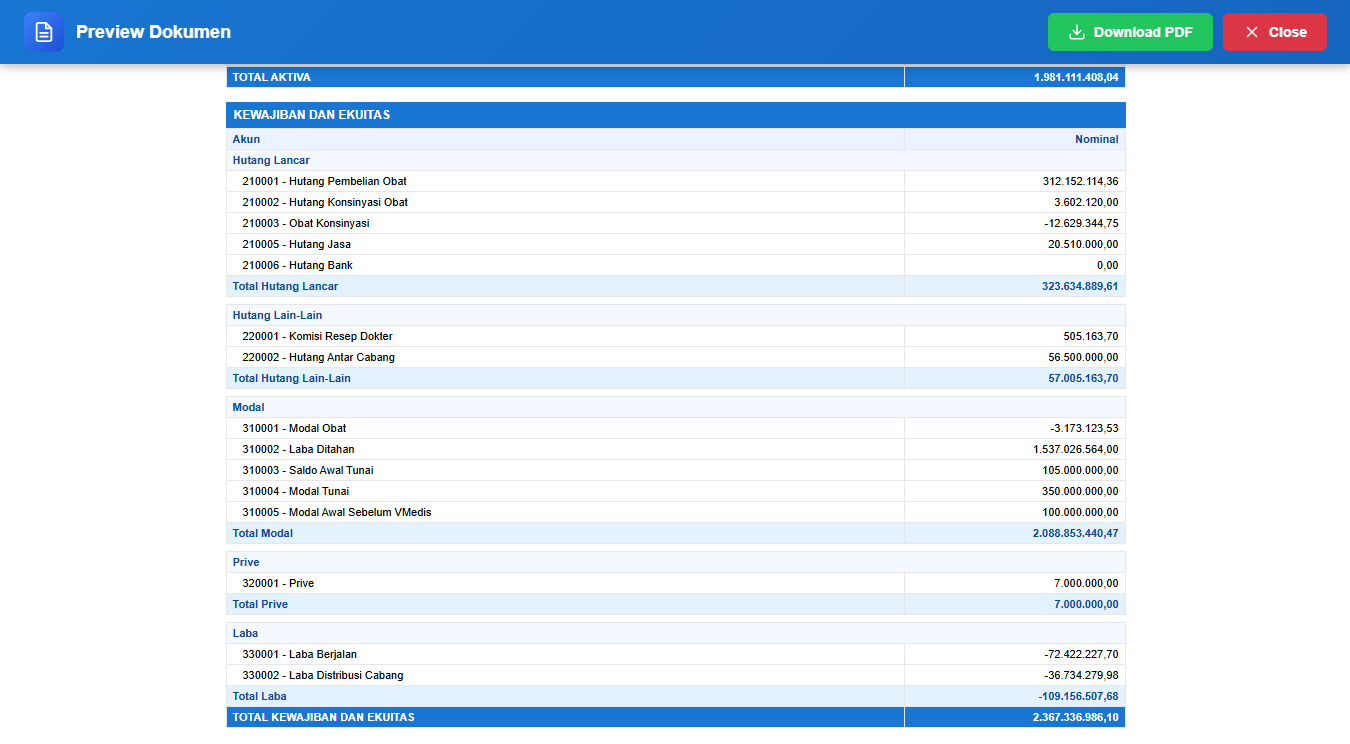The image size is (1350, 744).
Task: Click the 7.000.000,00 value in Total Prive row
Action: pos(1086,604)
